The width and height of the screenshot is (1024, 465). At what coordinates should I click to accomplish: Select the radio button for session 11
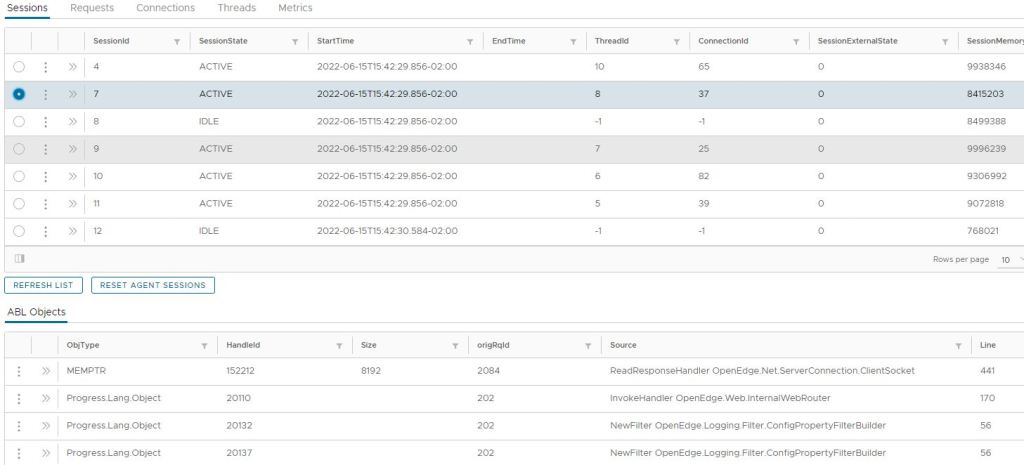(x=19, y=204)
